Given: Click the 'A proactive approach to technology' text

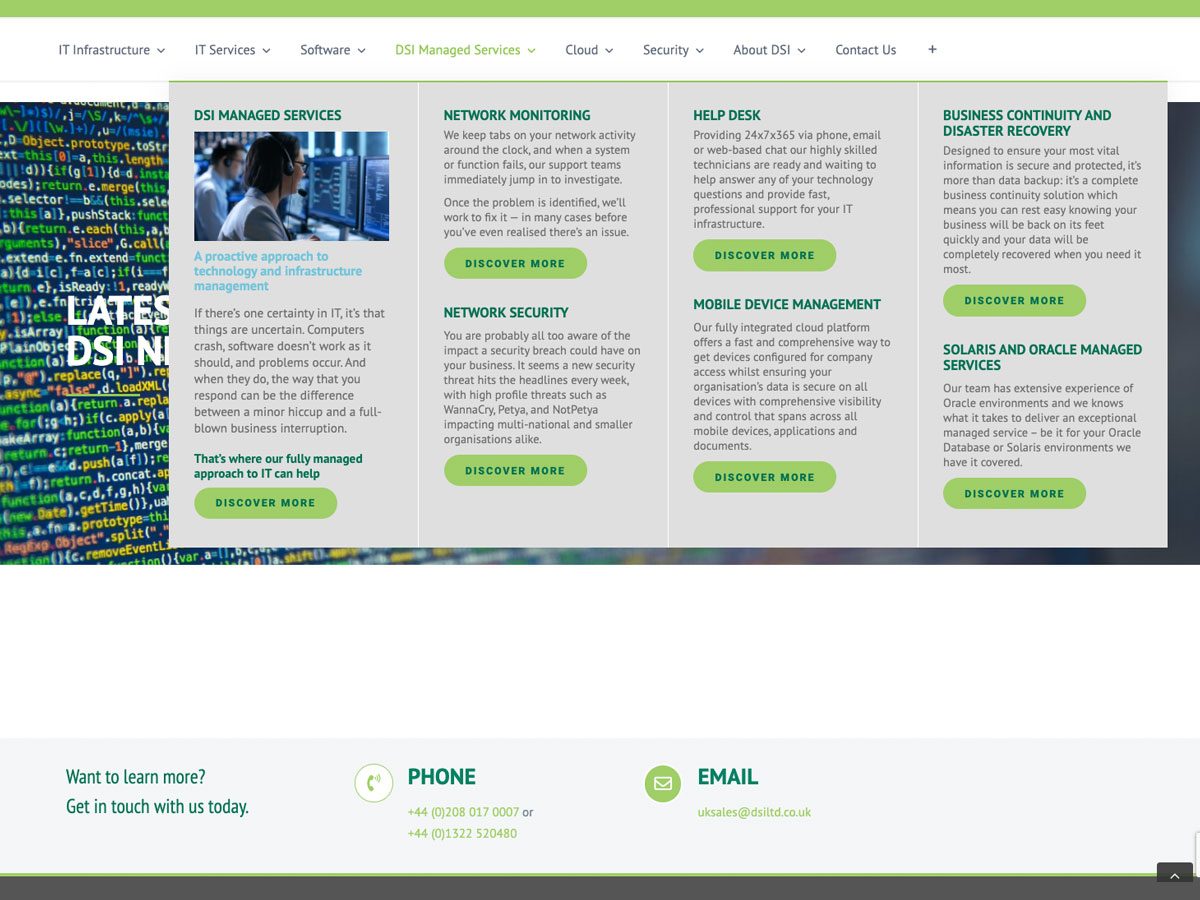Looking at the screenshot, I should [x=278, y=271].
